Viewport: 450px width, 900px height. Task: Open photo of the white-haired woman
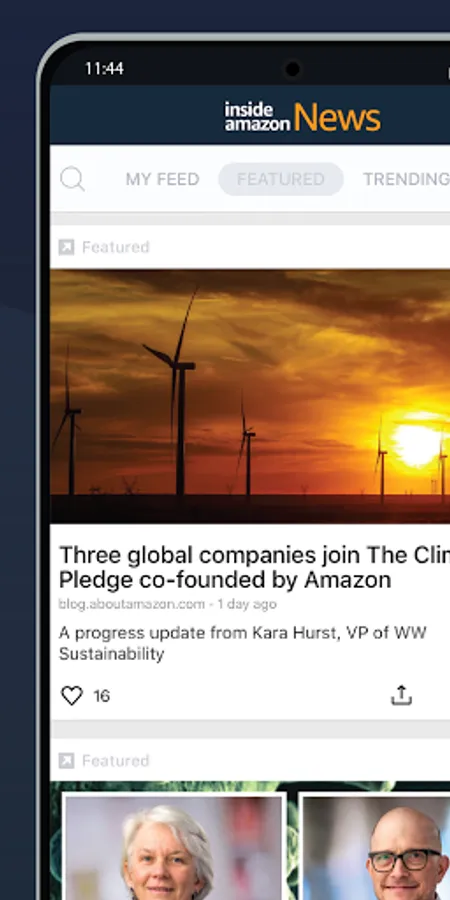[174, 847]
